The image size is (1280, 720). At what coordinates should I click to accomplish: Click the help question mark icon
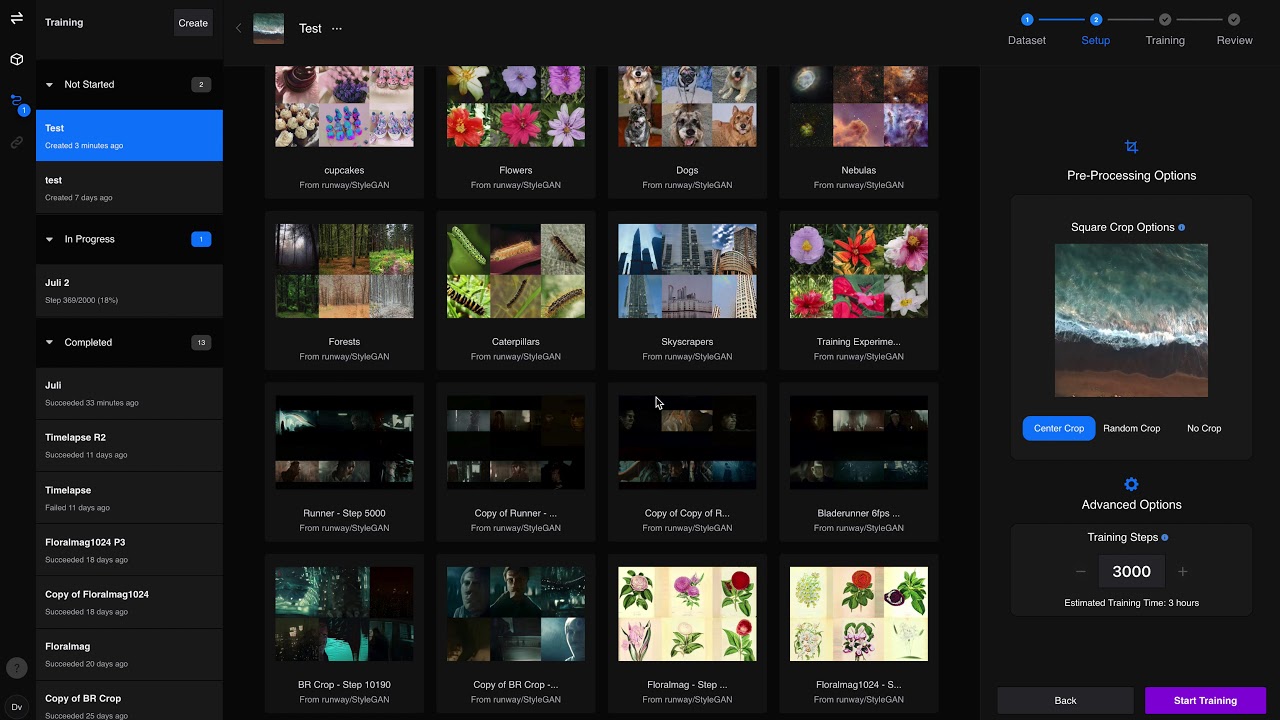coord(16,668)
